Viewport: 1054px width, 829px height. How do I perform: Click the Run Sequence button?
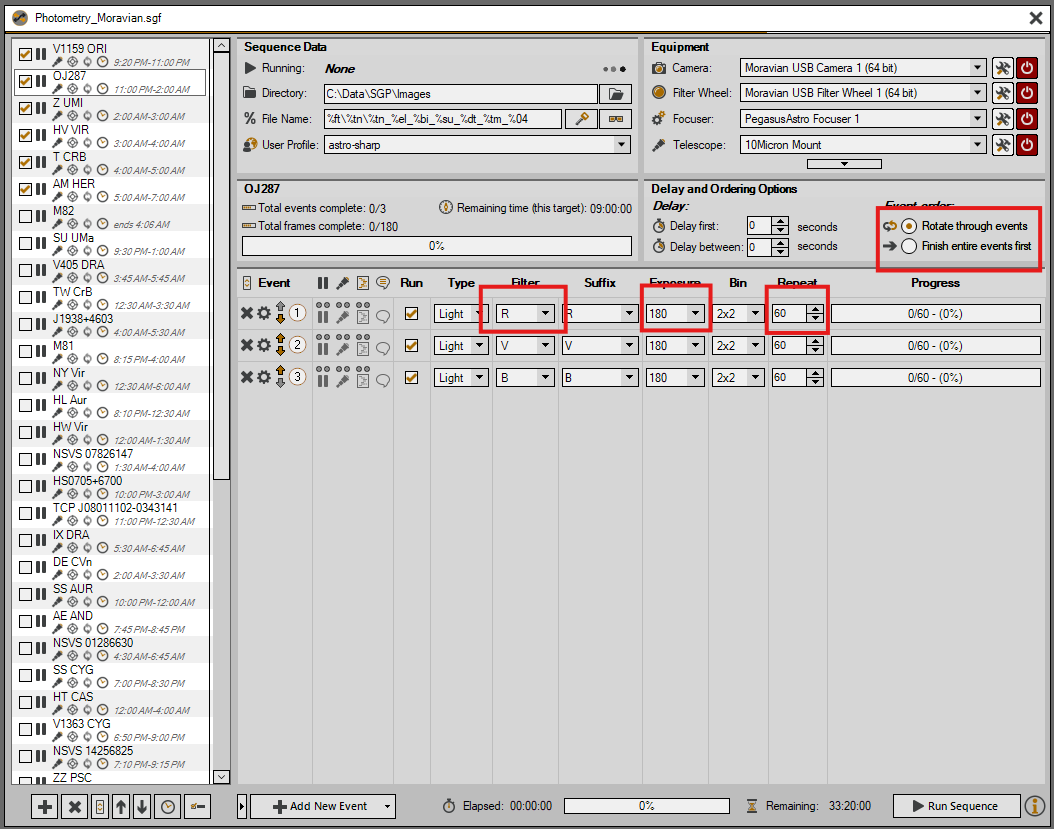[x=956, y=806]
